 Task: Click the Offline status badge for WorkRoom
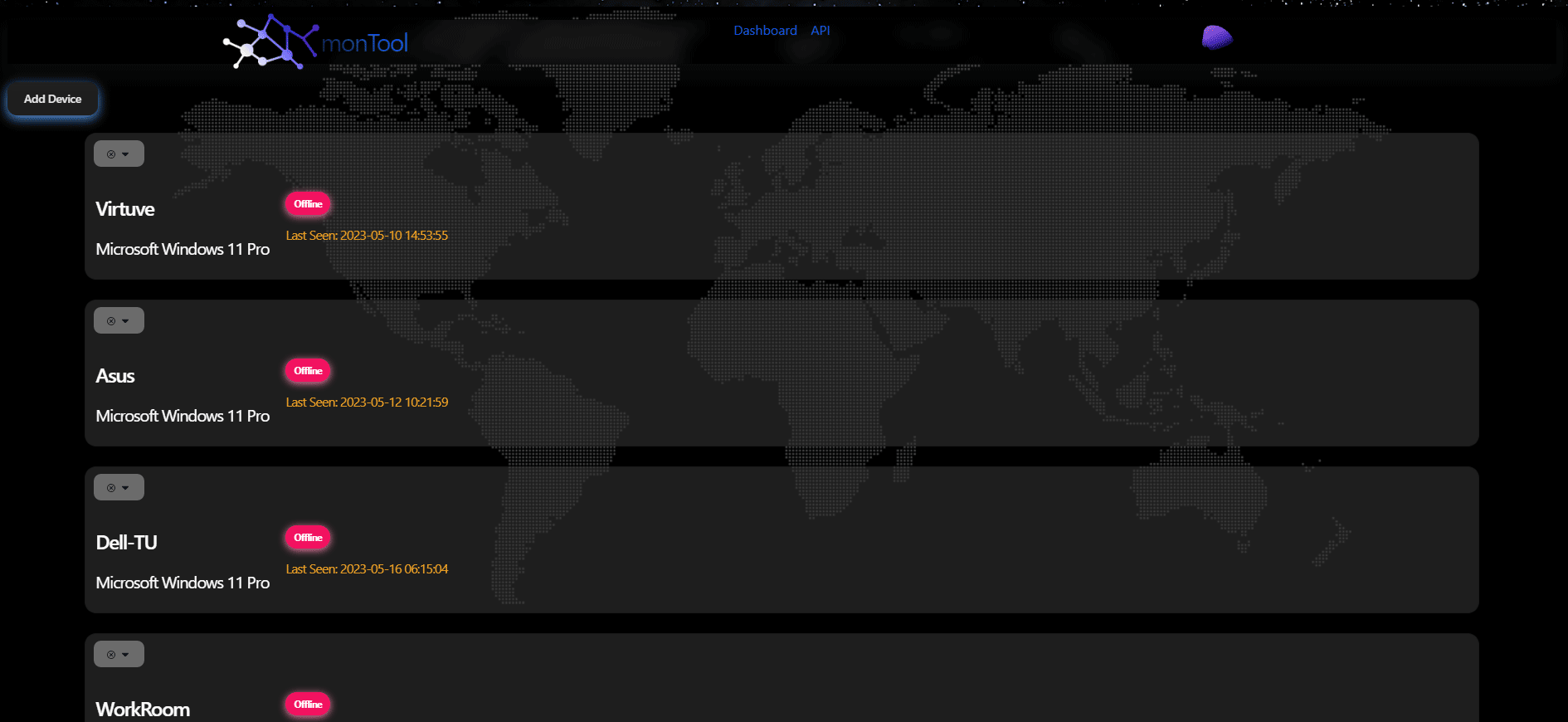(308, 705)
